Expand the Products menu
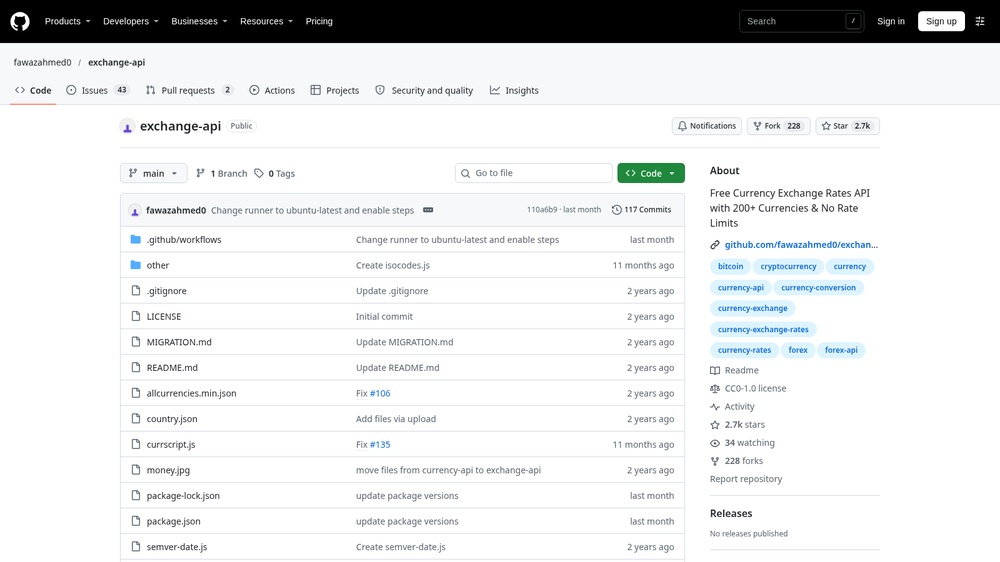The image size is (1000, 562). click(x=68, y=21)
